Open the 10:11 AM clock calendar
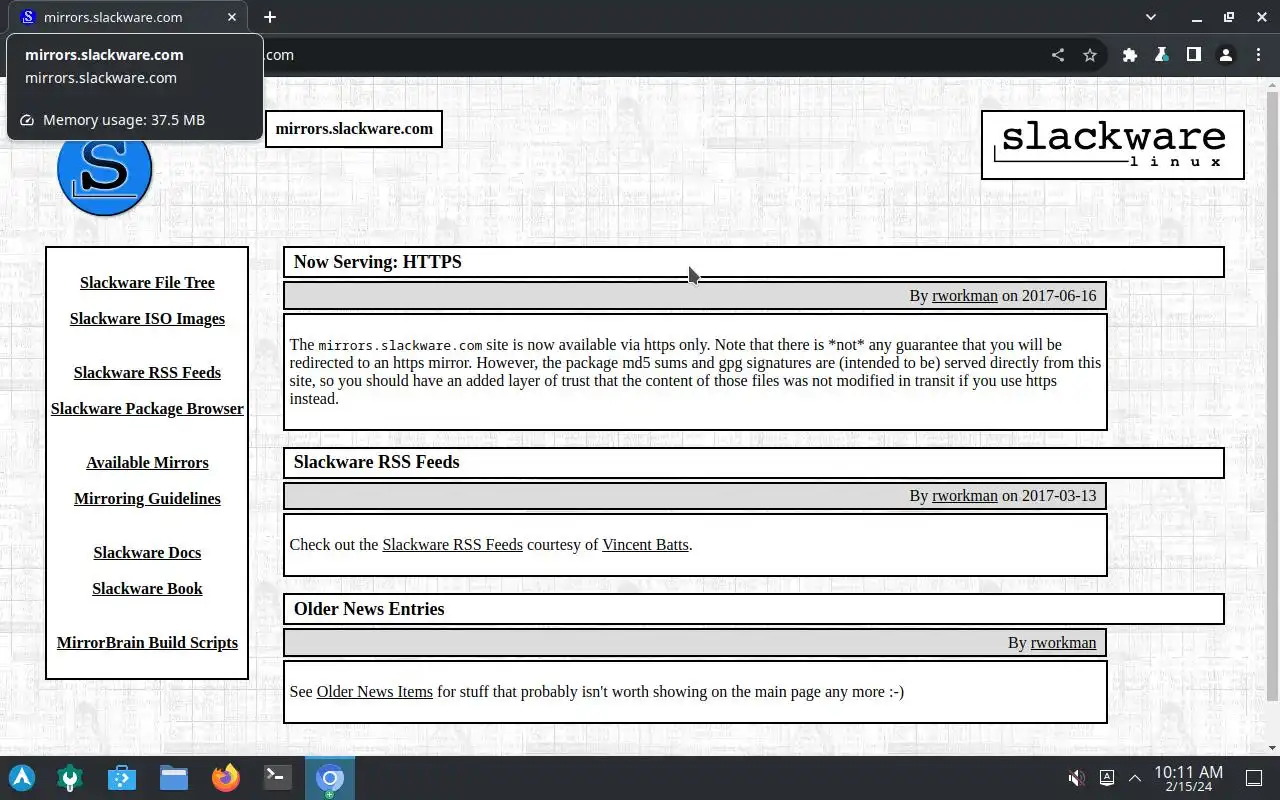The height and width of the screenshot is (800, 1280). [x=1188, y=778]
